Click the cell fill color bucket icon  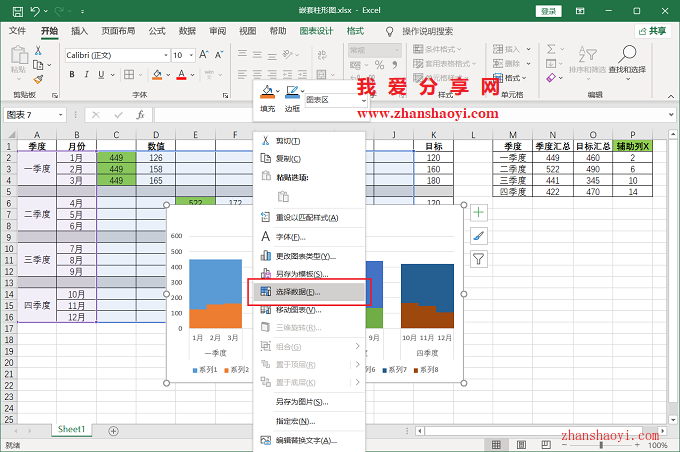pyautogui.click(x=157, y=75)
